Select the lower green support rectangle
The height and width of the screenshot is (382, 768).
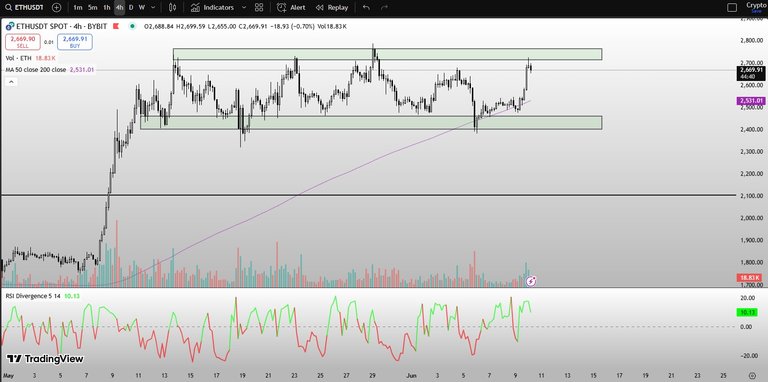coord(371,123)
